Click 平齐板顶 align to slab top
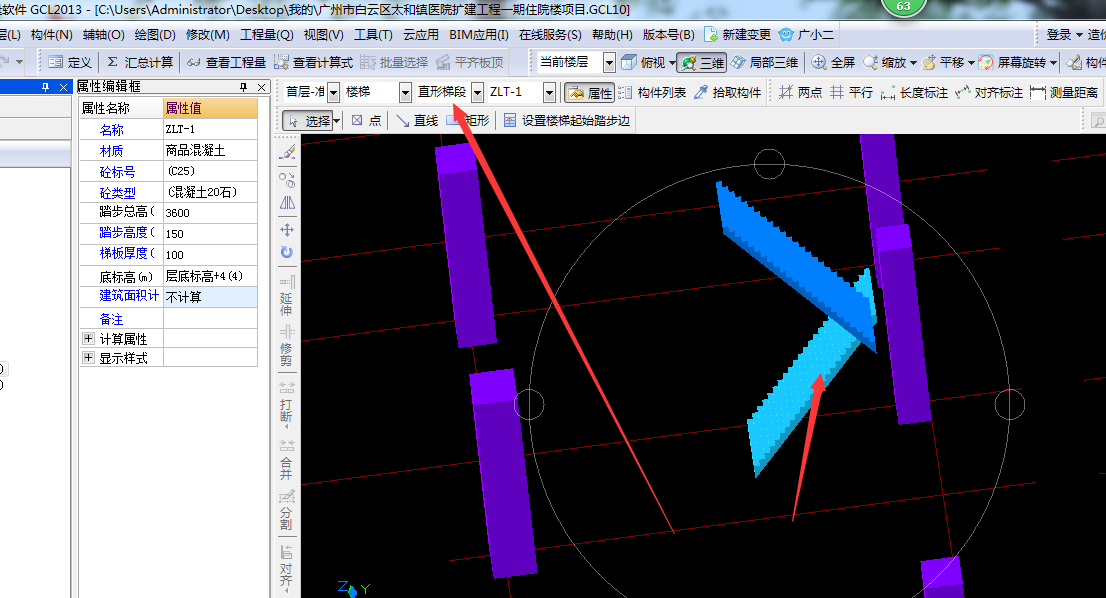 pos(470,63)
